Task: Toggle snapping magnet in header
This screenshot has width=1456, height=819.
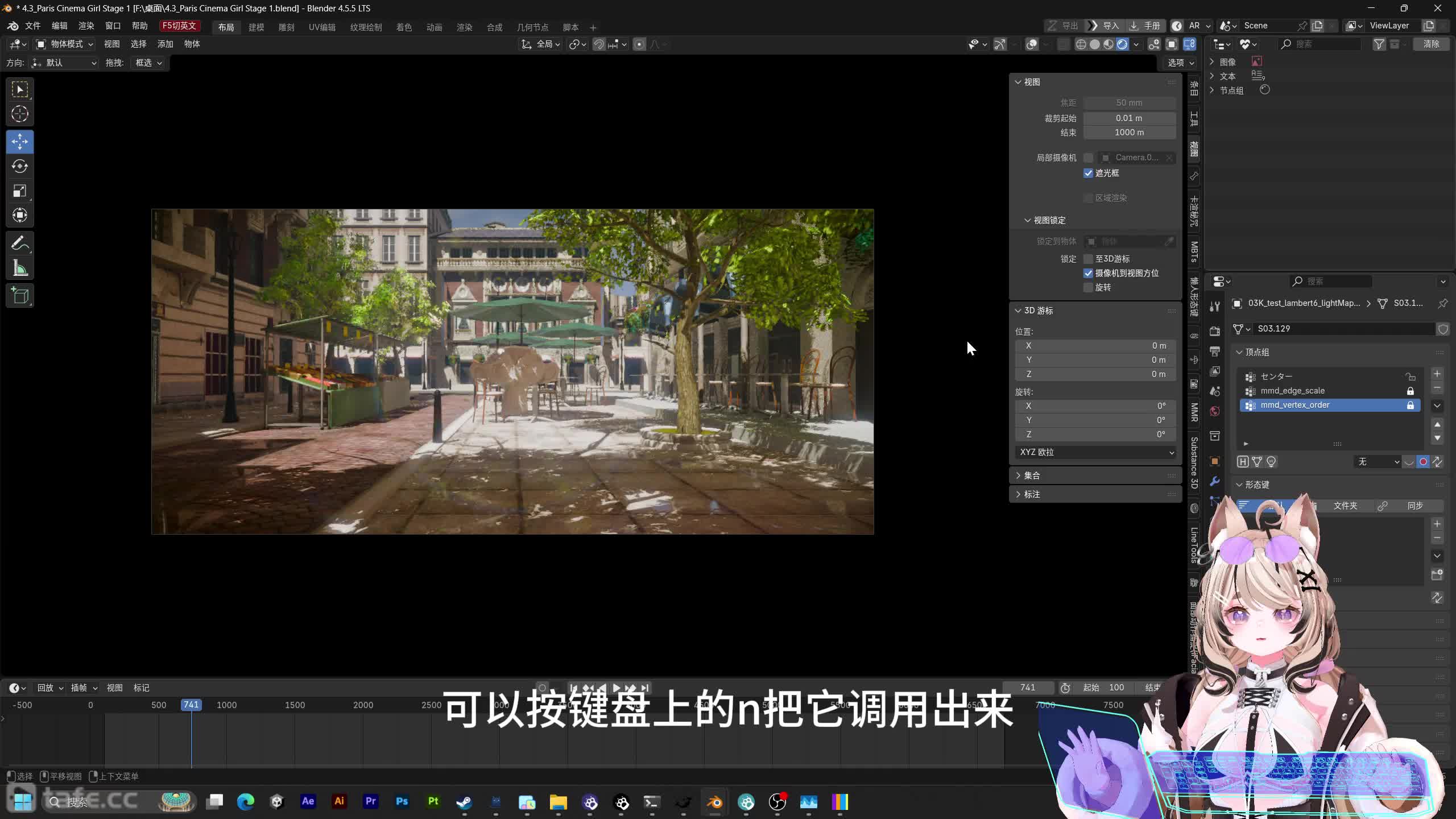Action: click(x=599, y=44)
